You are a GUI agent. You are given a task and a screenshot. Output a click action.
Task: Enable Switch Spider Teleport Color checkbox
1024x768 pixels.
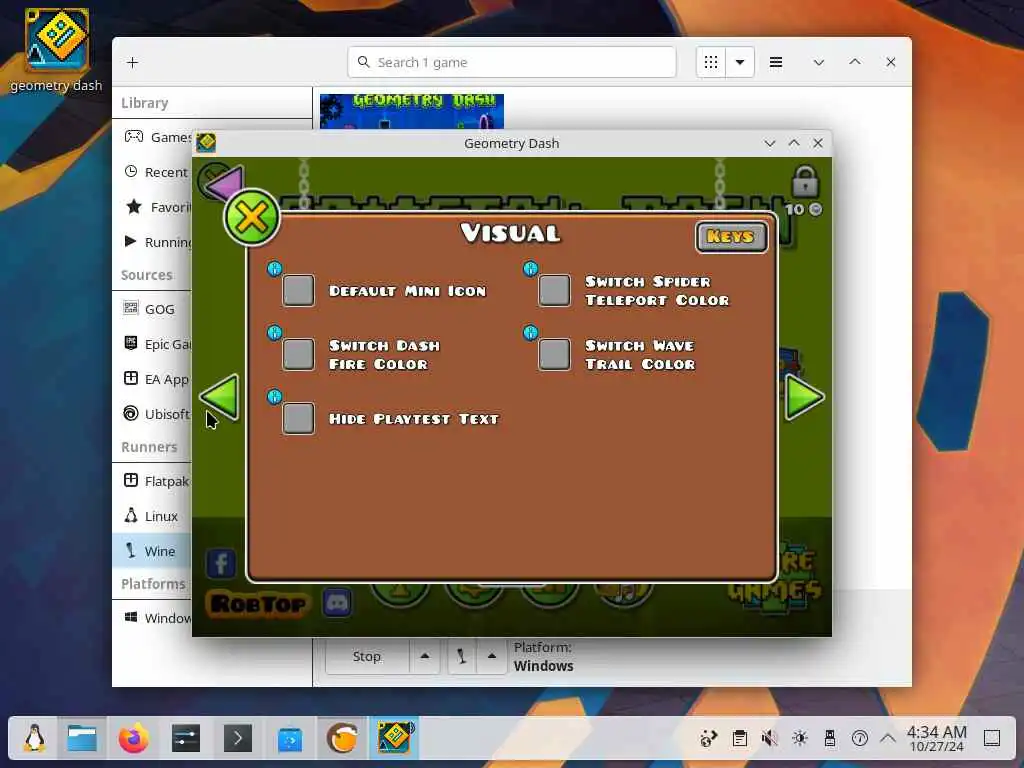point(554,290)
